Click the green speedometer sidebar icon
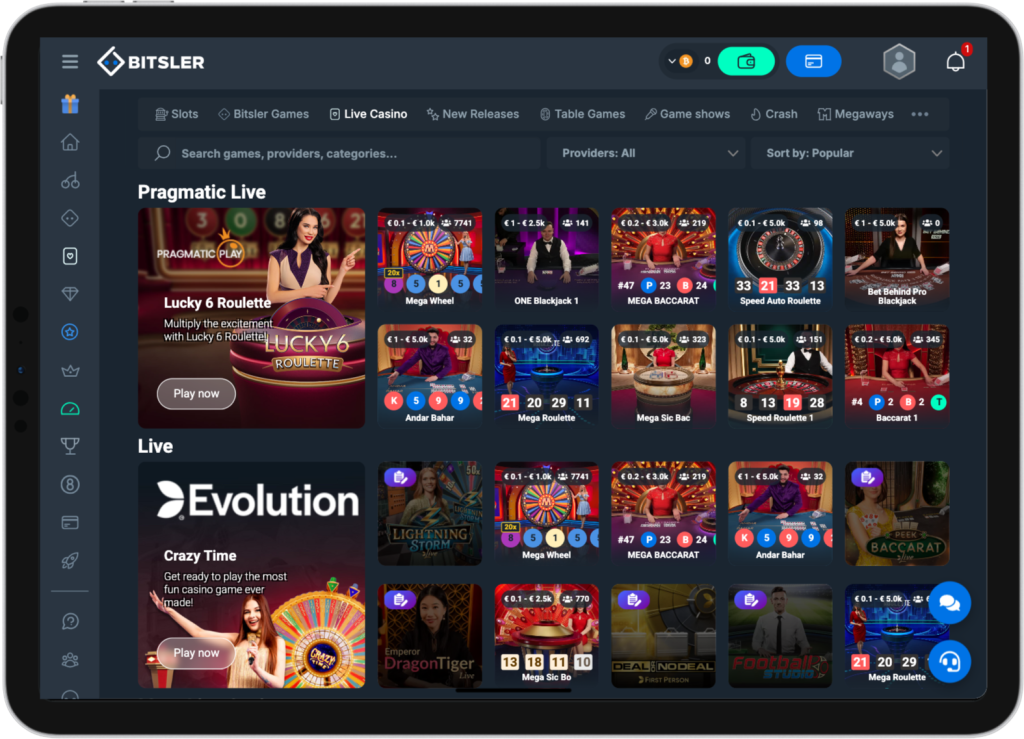1024x739 pixels. tap(70, 409)
